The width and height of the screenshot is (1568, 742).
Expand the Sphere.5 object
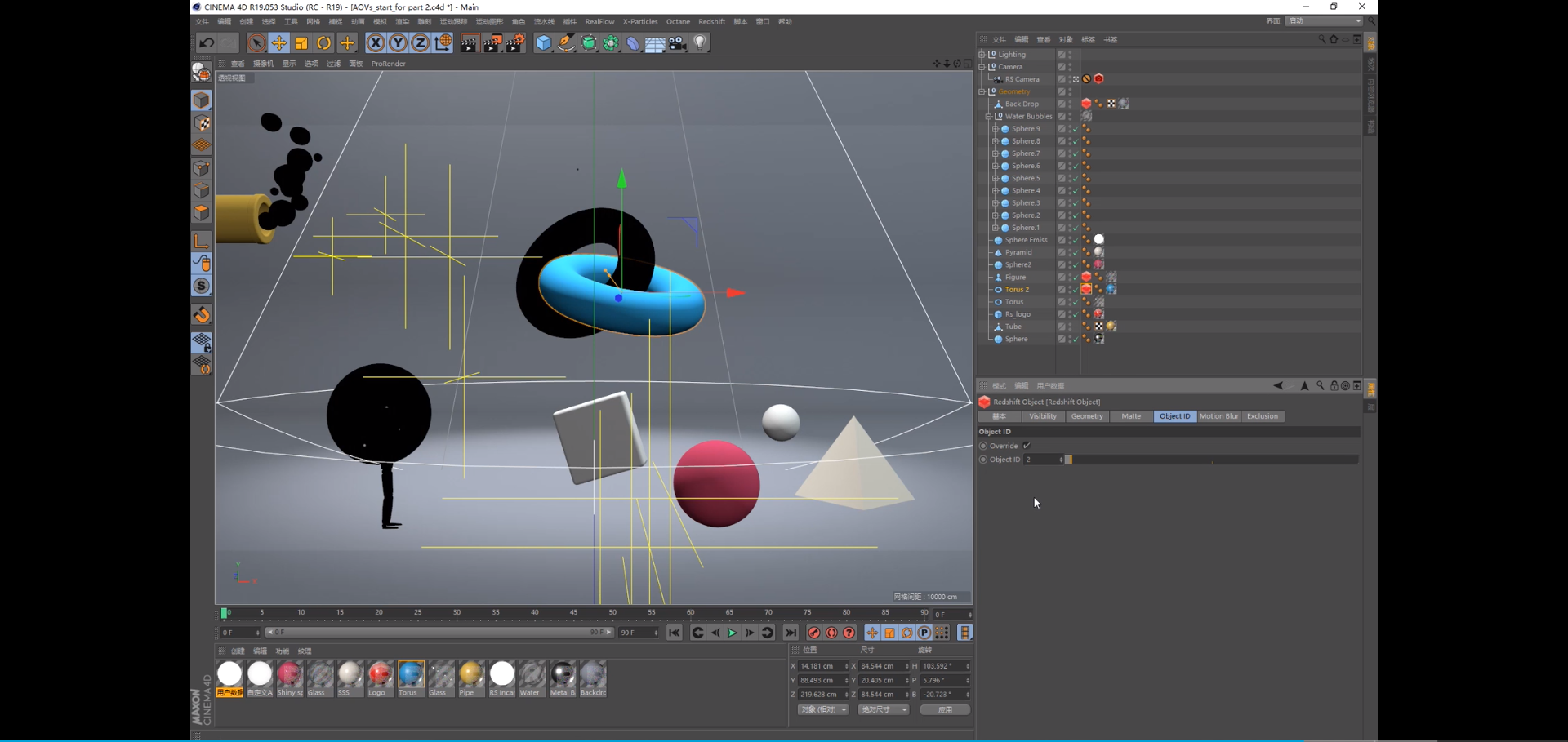point(996,178)
